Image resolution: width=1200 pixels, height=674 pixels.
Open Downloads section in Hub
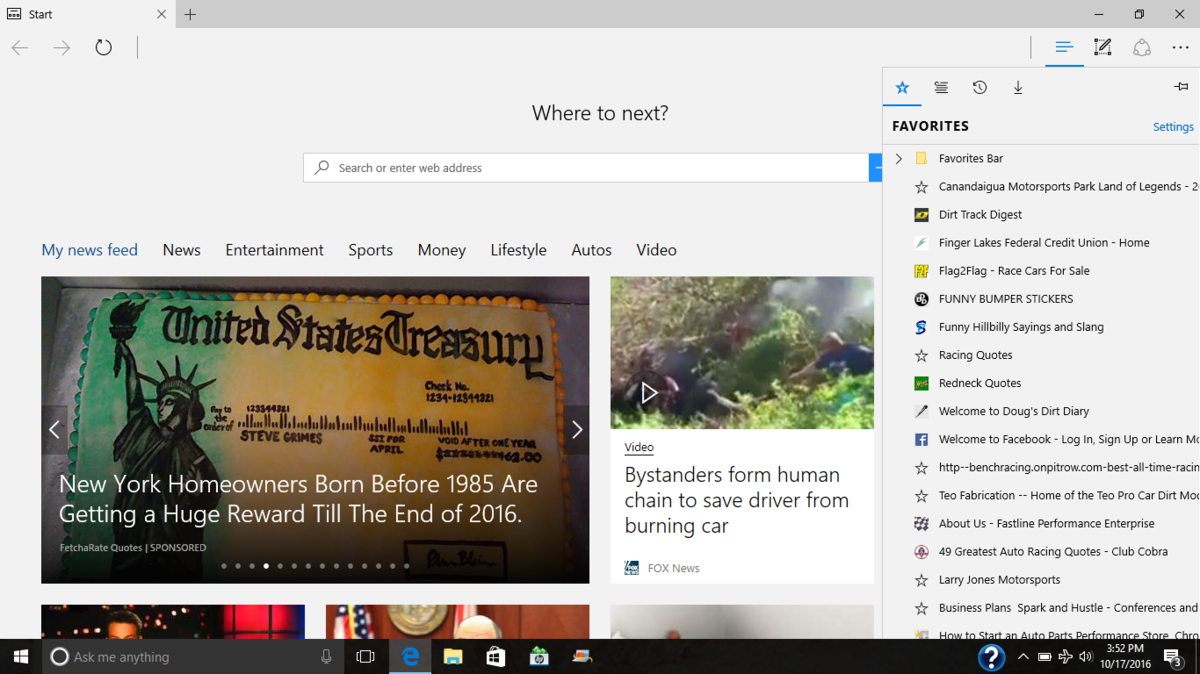(x=1018, y=88)
